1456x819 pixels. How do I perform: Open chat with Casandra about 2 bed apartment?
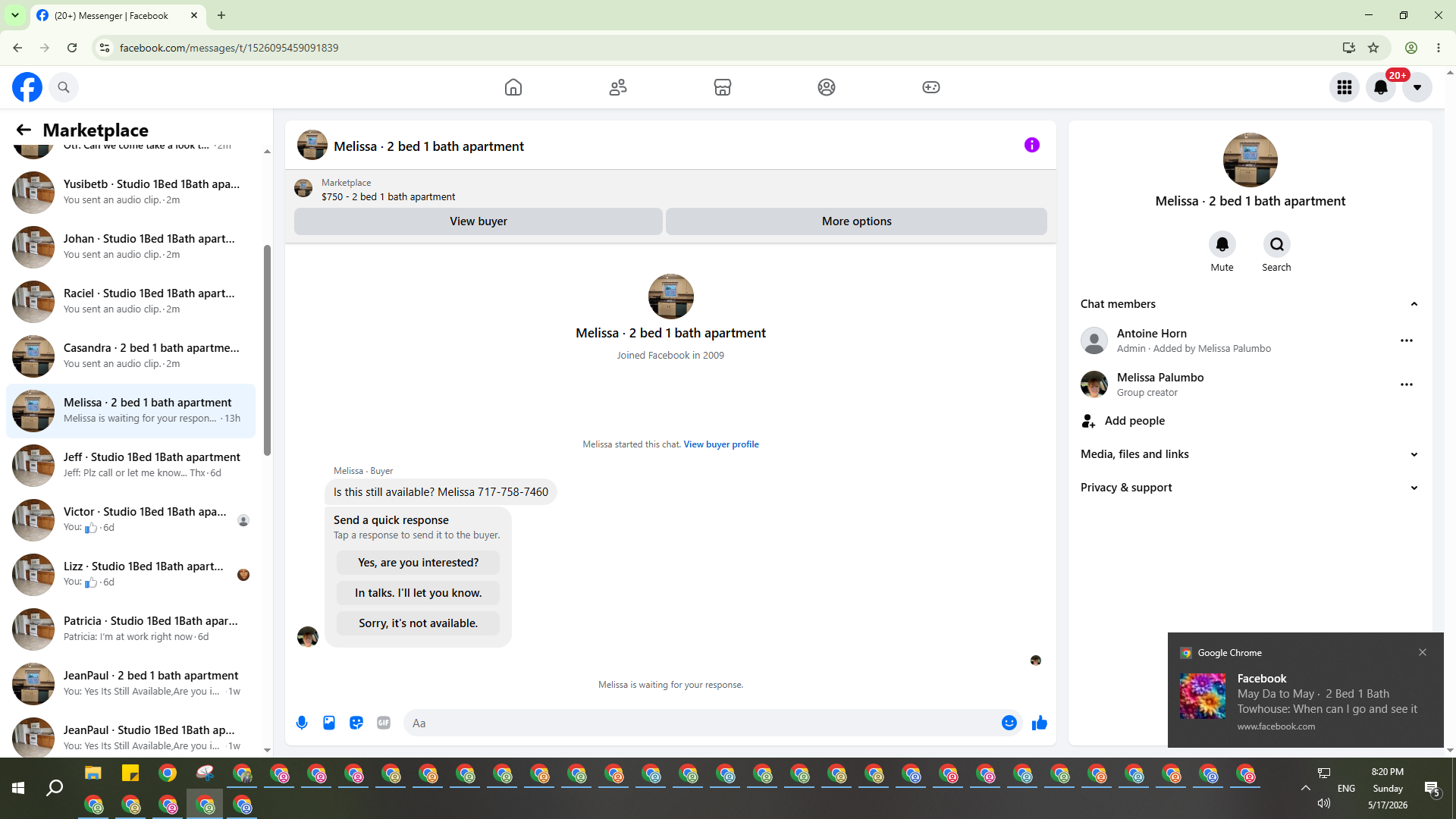(131, 356)
